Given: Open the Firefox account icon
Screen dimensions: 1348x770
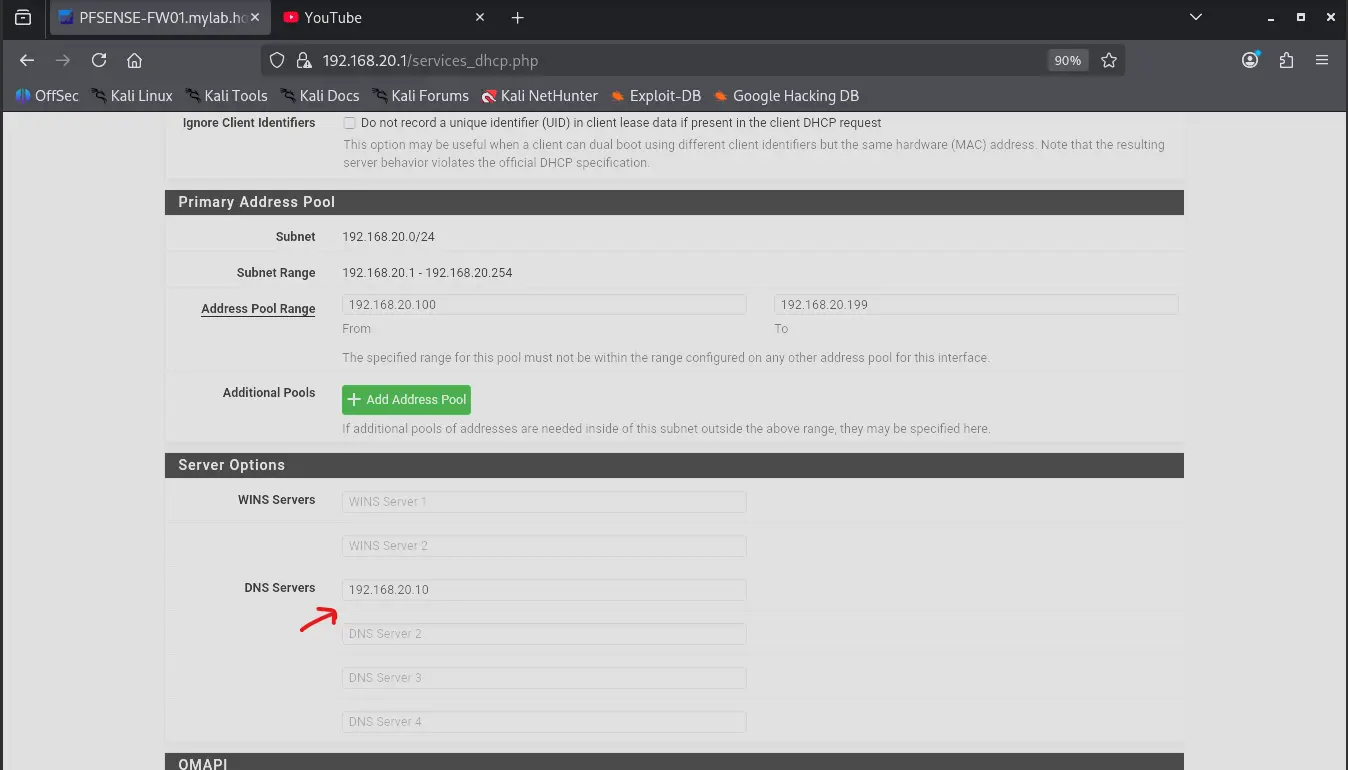Looking at the screenshot, I should [1250, 60].
